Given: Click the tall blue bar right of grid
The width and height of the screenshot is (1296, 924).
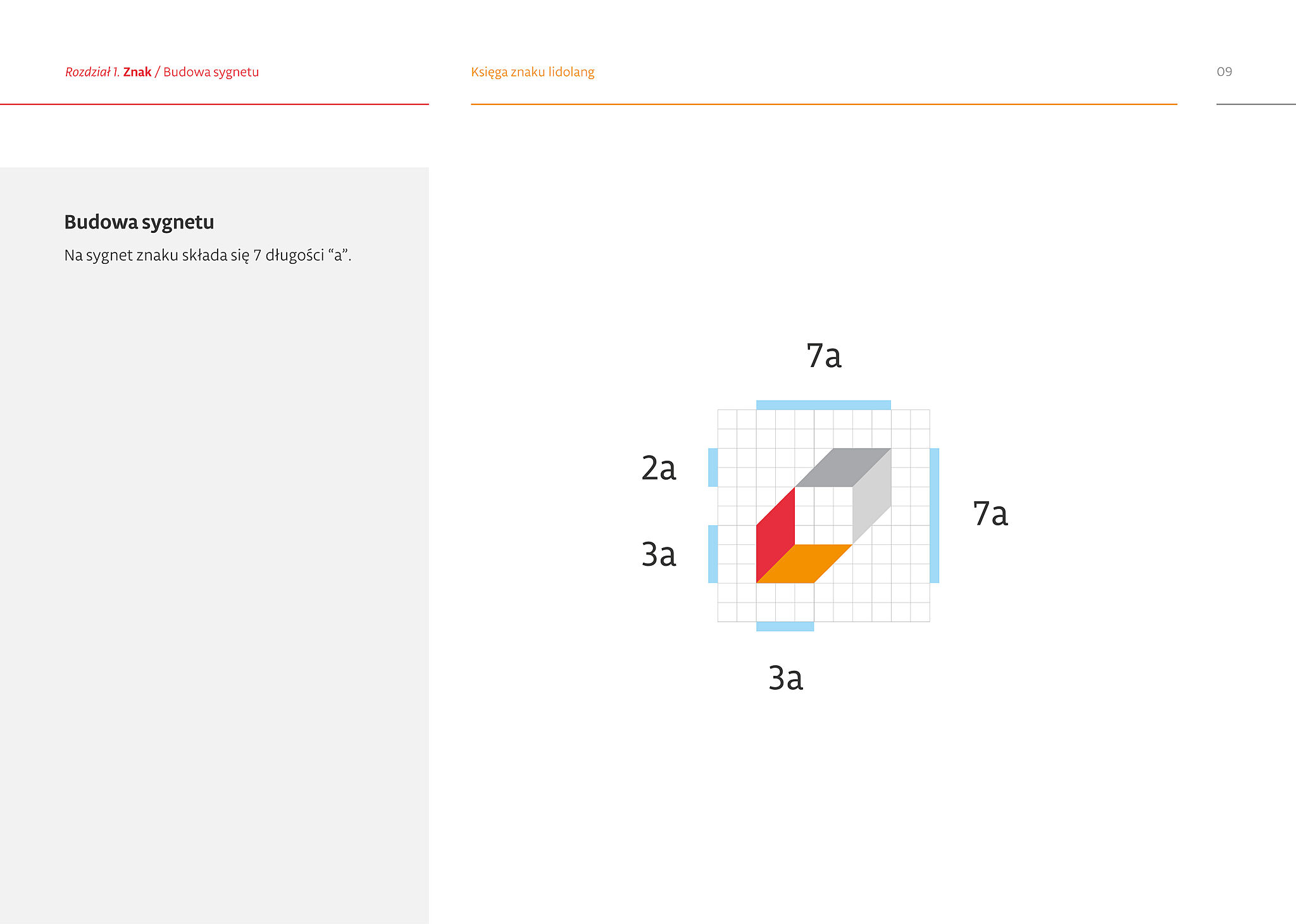Looking at the screenshot, I should point(934,515).
